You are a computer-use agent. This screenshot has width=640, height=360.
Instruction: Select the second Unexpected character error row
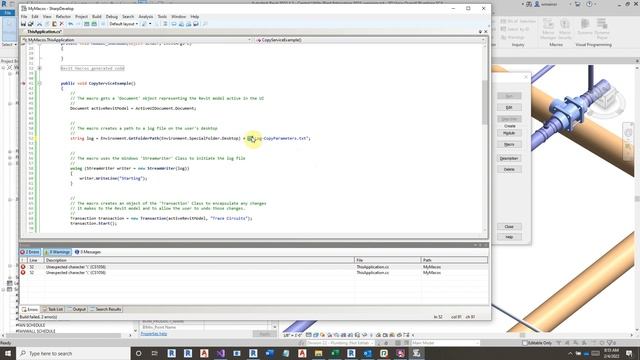click(x=253, y=273)
